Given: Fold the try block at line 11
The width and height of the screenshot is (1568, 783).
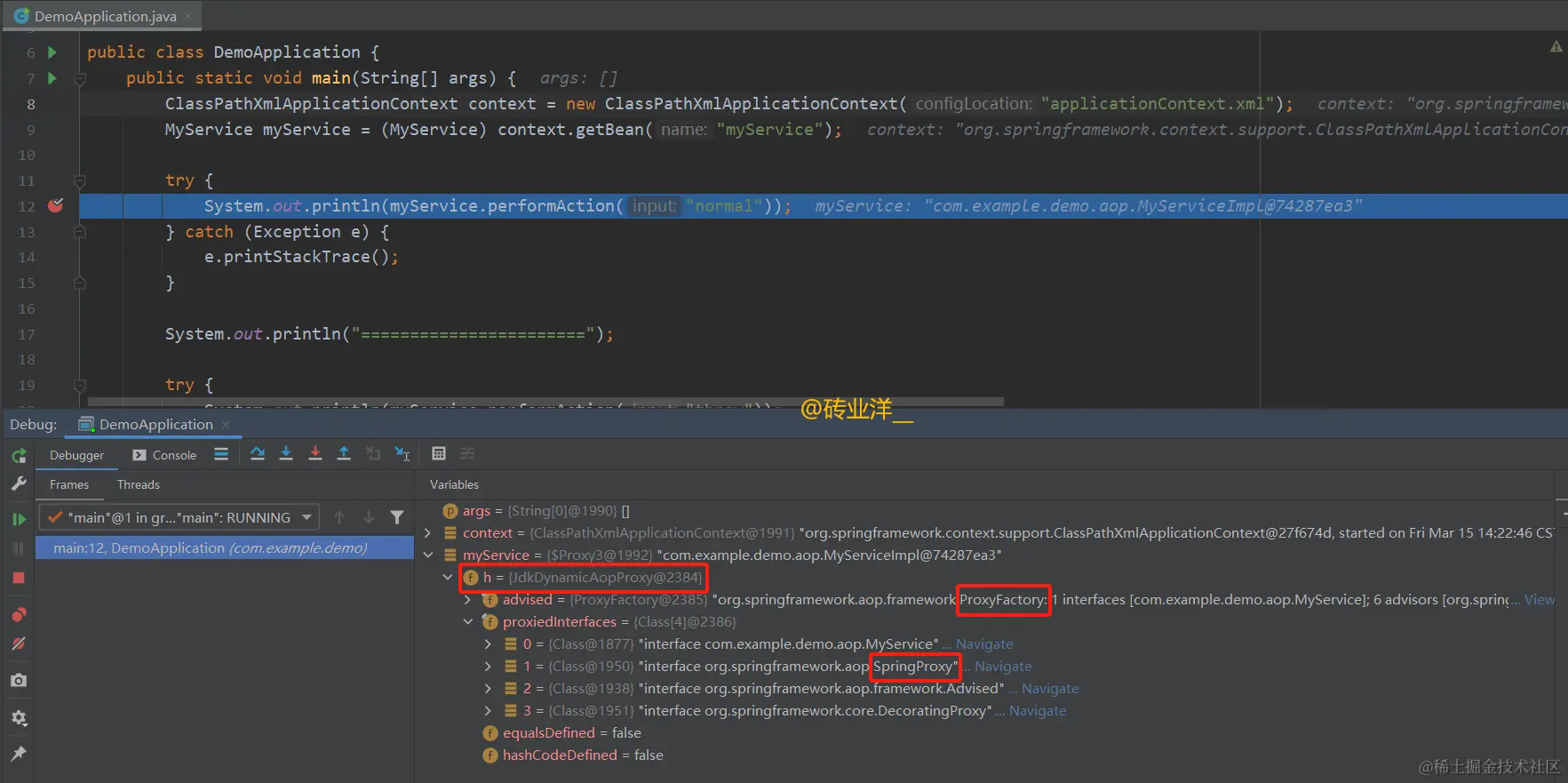Looking at the screenshot, I should 79,180.
